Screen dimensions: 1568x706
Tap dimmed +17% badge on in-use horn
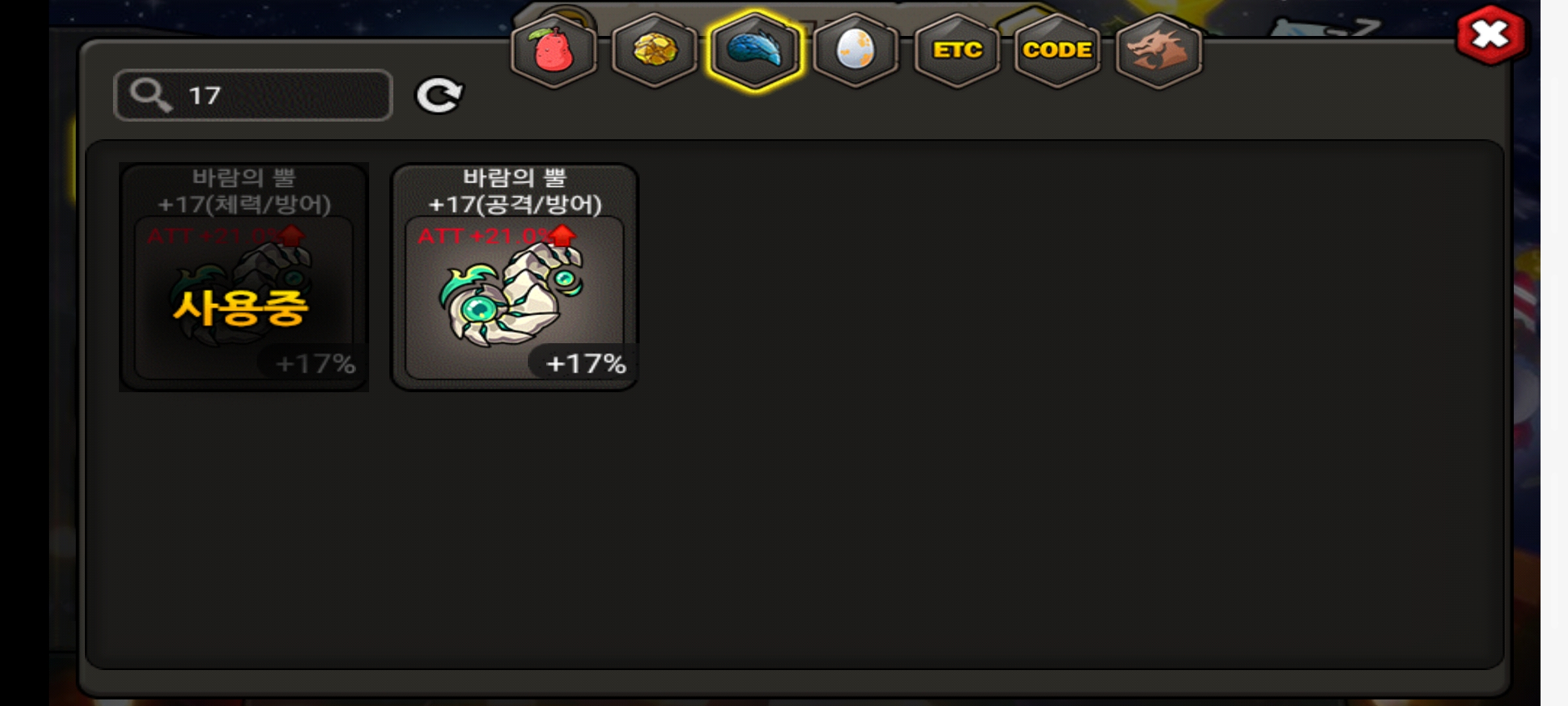[x=315, y=363]
